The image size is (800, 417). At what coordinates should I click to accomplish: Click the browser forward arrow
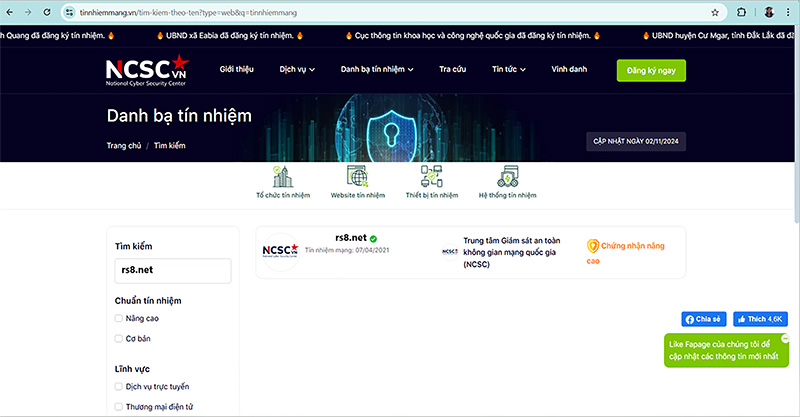(x=28, y=12)
